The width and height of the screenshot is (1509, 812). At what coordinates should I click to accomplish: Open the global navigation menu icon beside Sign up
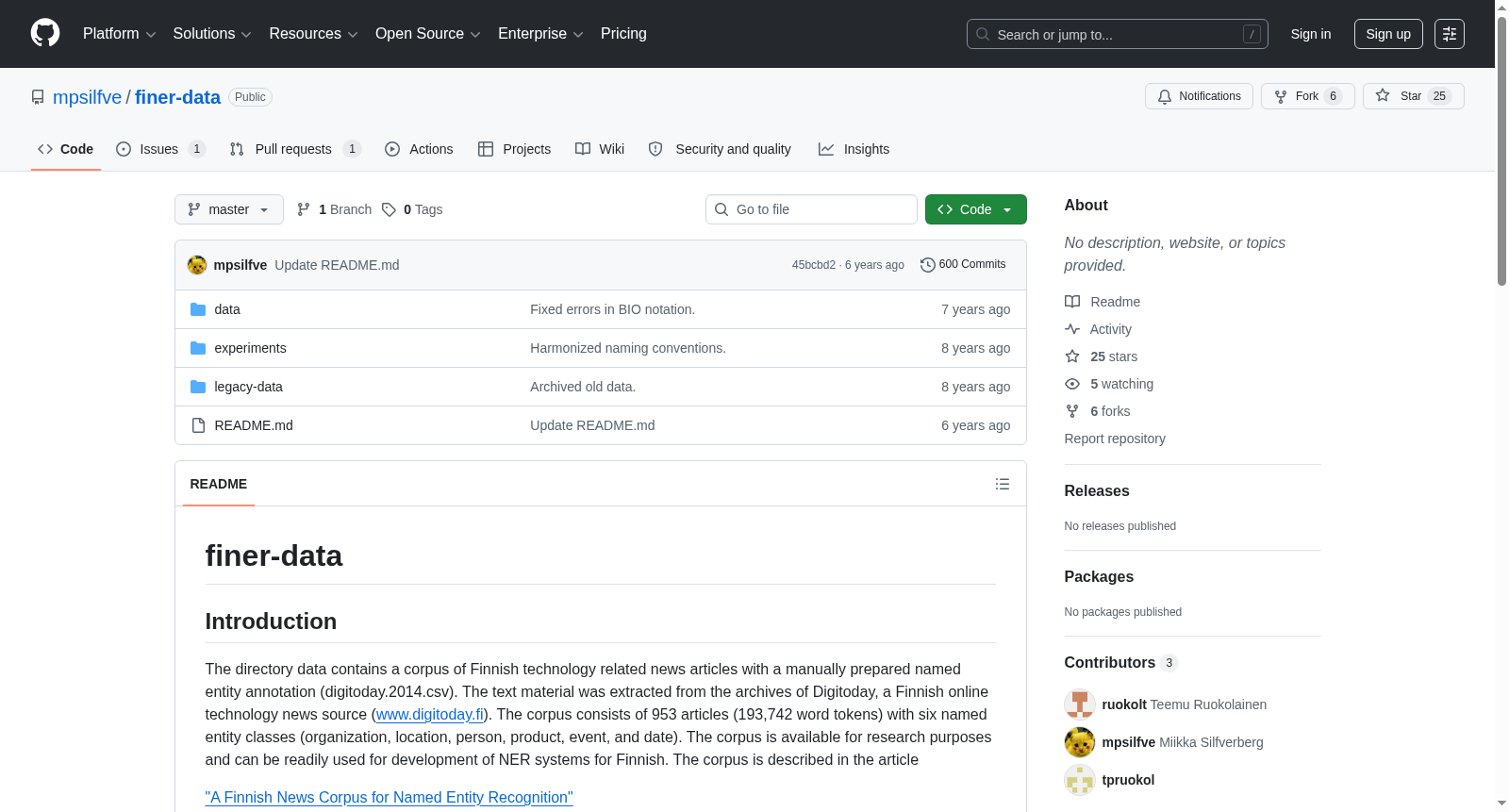[x=1450, y=34]
